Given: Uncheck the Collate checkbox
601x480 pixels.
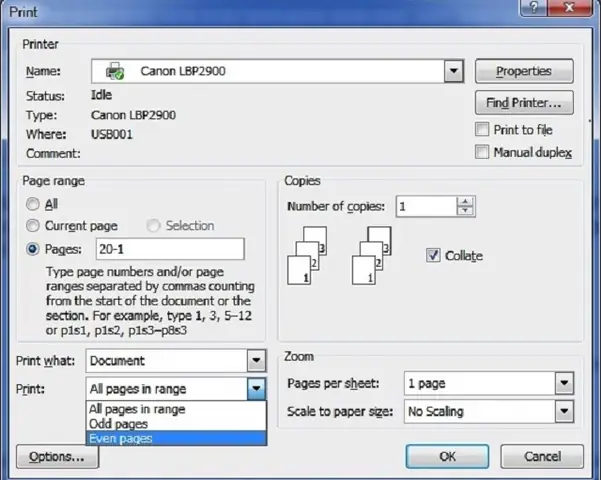Looking at the screenshot, I should 433,255.
